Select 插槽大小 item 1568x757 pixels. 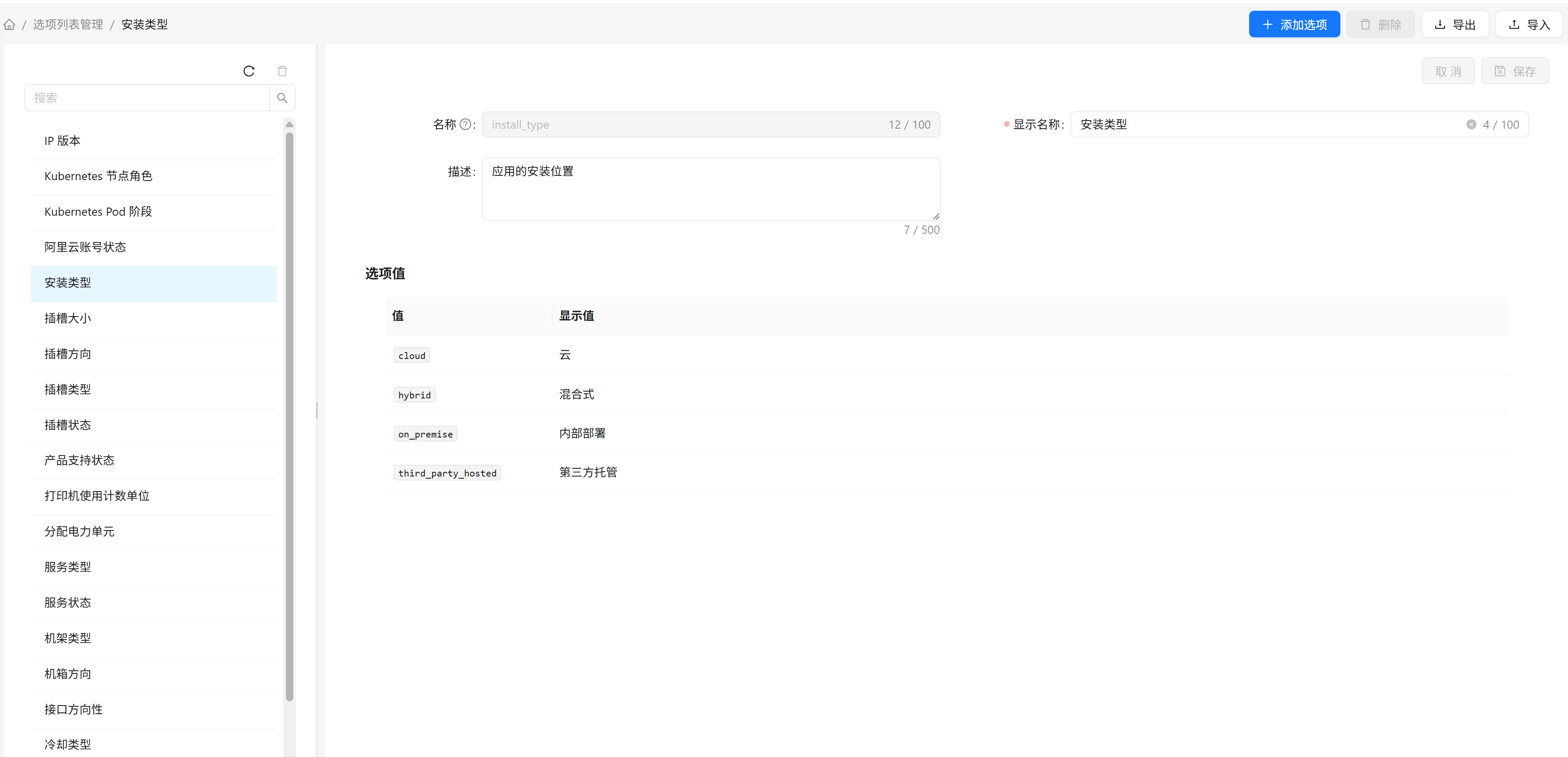(154, 319)
